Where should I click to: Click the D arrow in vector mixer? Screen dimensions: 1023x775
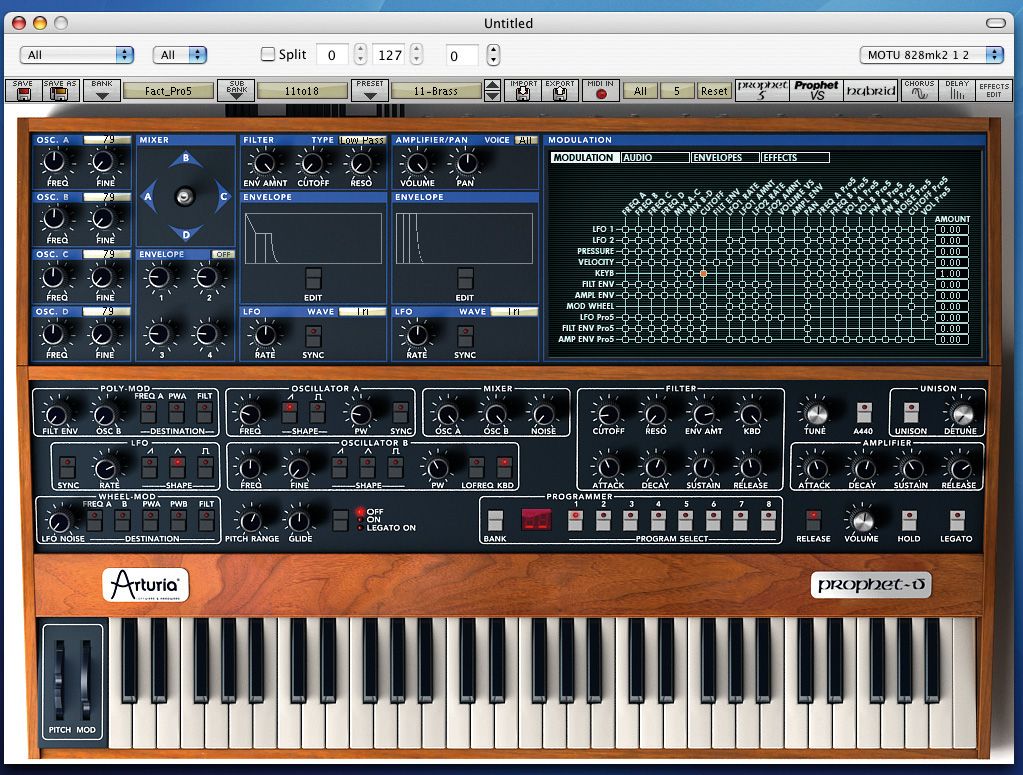(186, 234)
